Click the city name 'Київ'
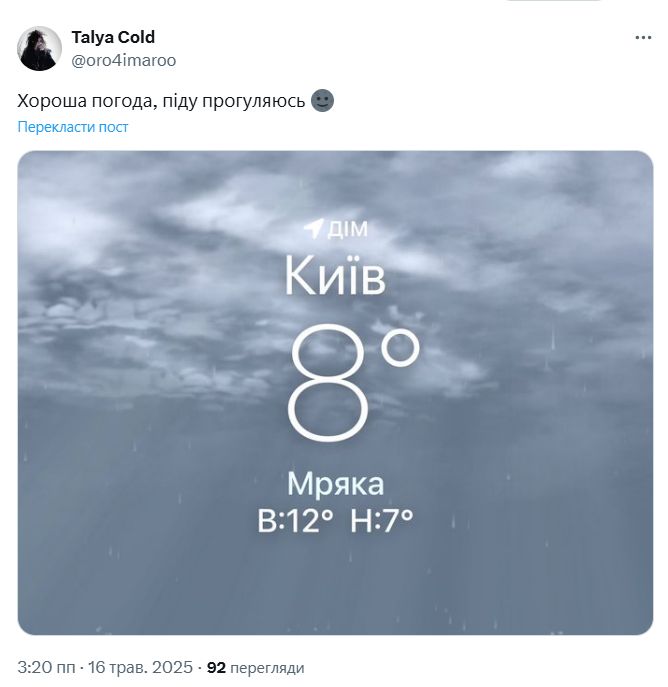Image resolution: width=668 pixels, height=687 pixels. point(335,276)
